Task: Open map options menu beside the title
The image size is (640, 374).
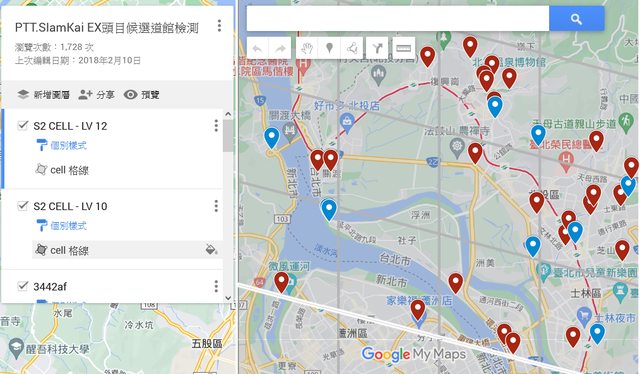Action: [219, 26]
